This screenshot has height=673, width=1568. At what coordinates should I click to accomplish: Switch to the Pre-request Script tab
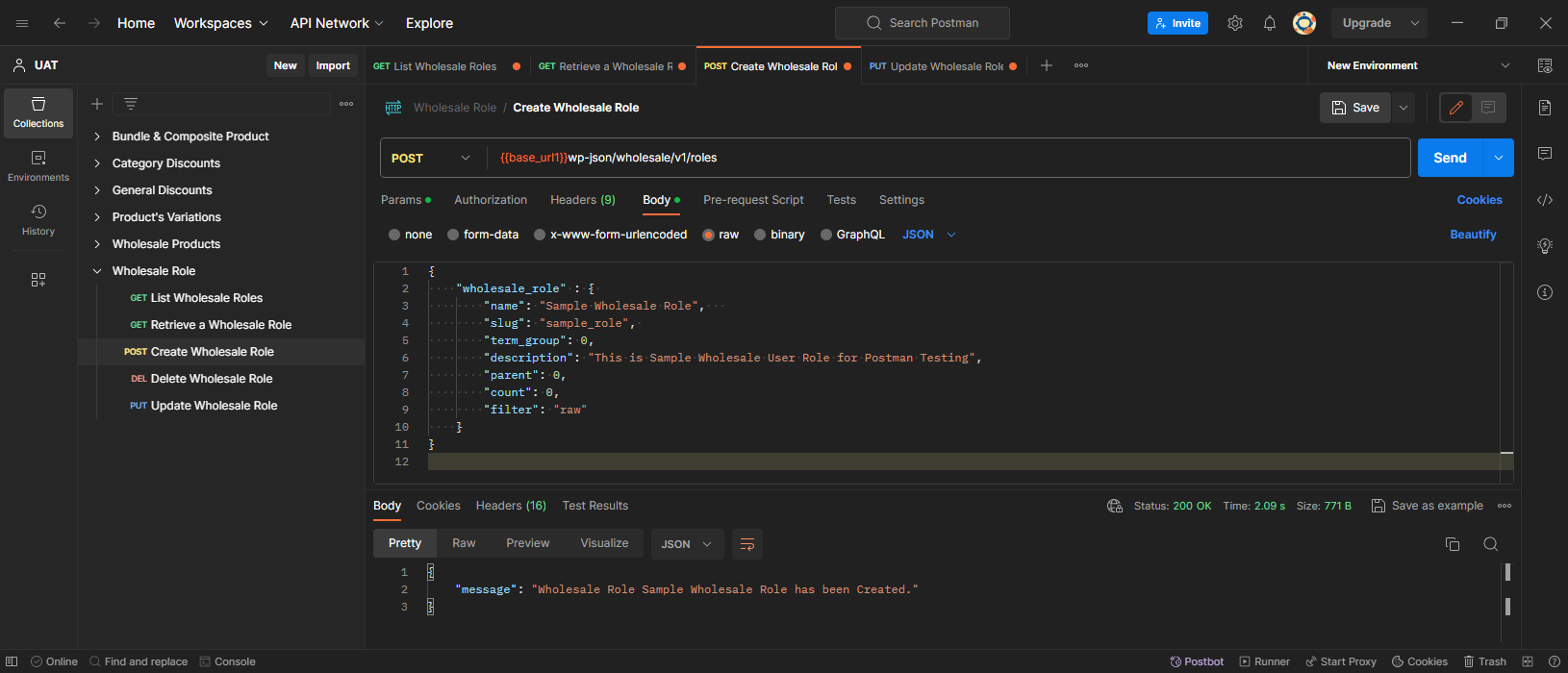coord(753,200)
